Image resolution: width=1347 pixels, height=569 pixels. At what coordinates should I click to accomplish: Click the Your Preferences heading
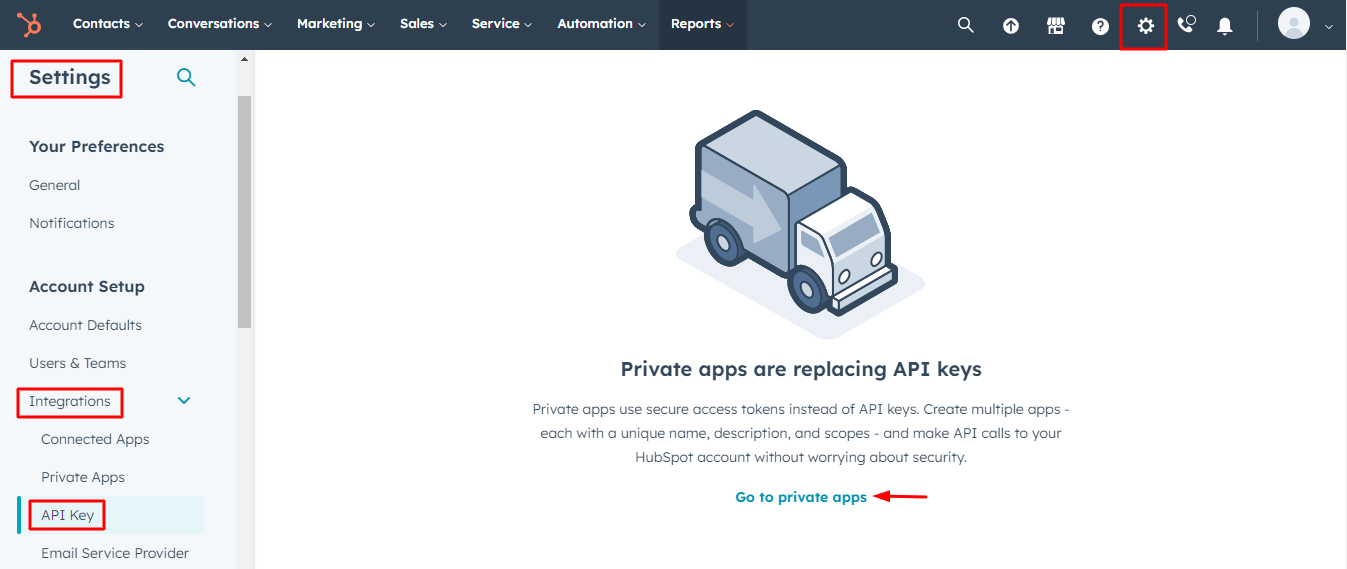[96, 146]
